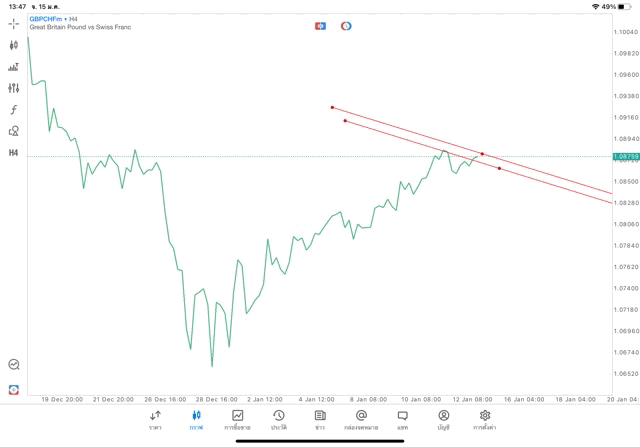Open the กล่องจดหมาย mailbox tab
Viewport: 640px width, 447px height.
click(361, 420)
